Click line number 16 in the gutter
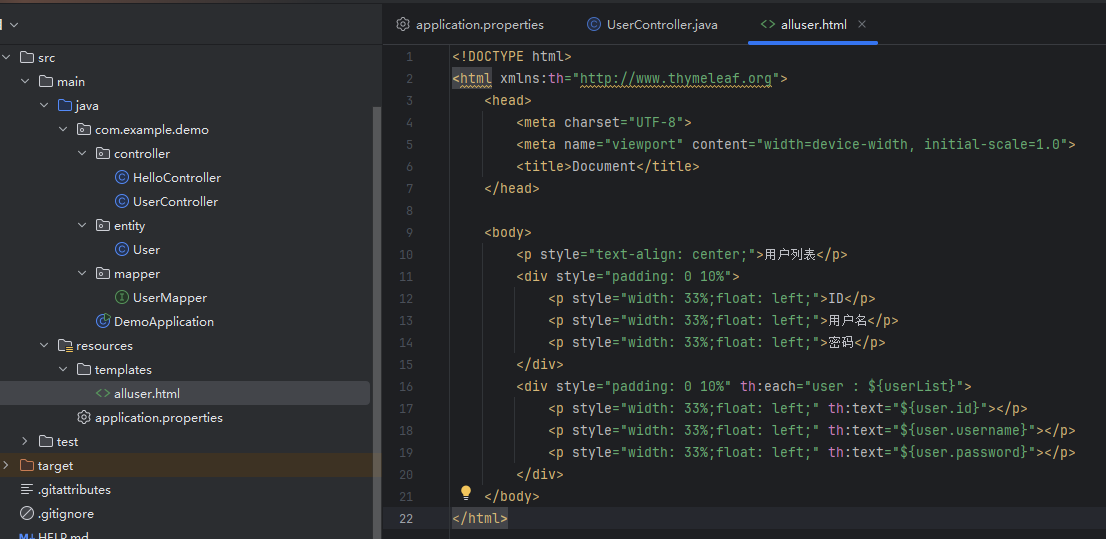 pos(405,386)
